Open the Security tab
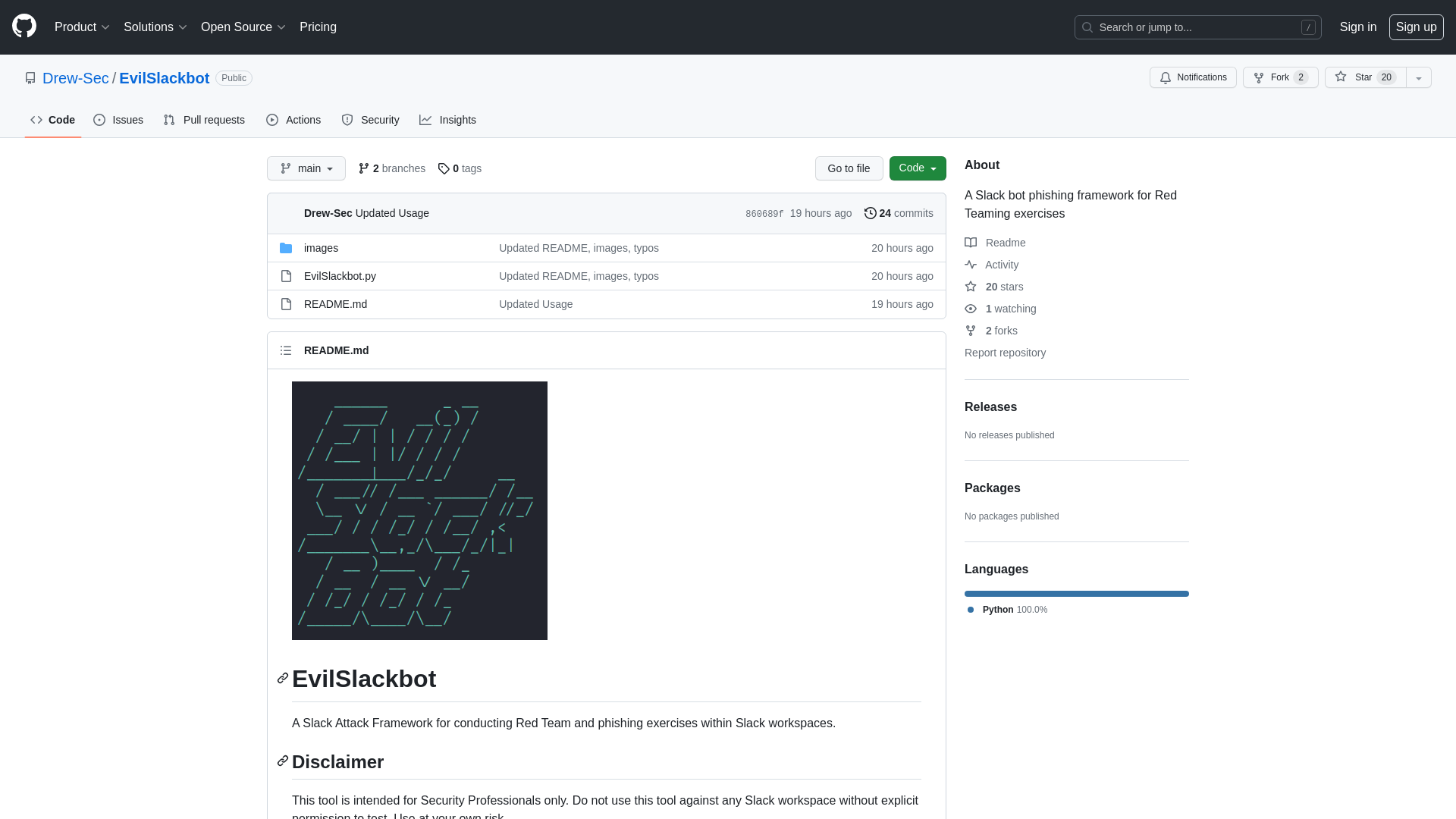 click(x=370, y=120)
